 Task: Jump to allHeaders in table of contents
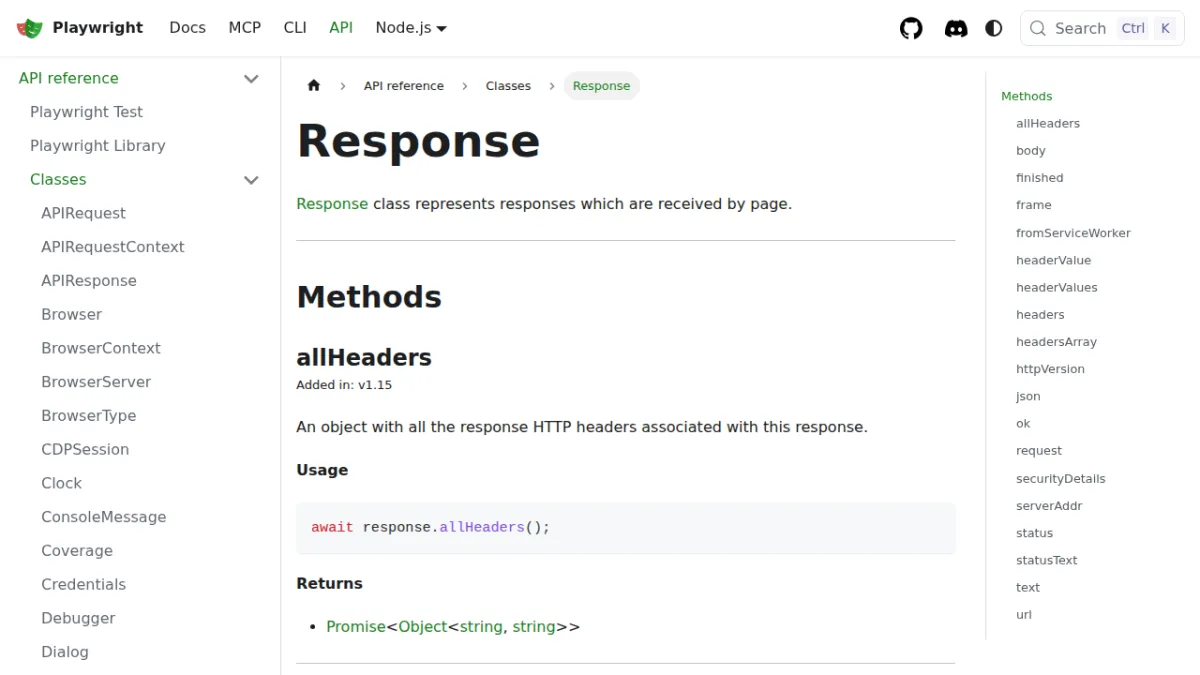(1048, 124)
